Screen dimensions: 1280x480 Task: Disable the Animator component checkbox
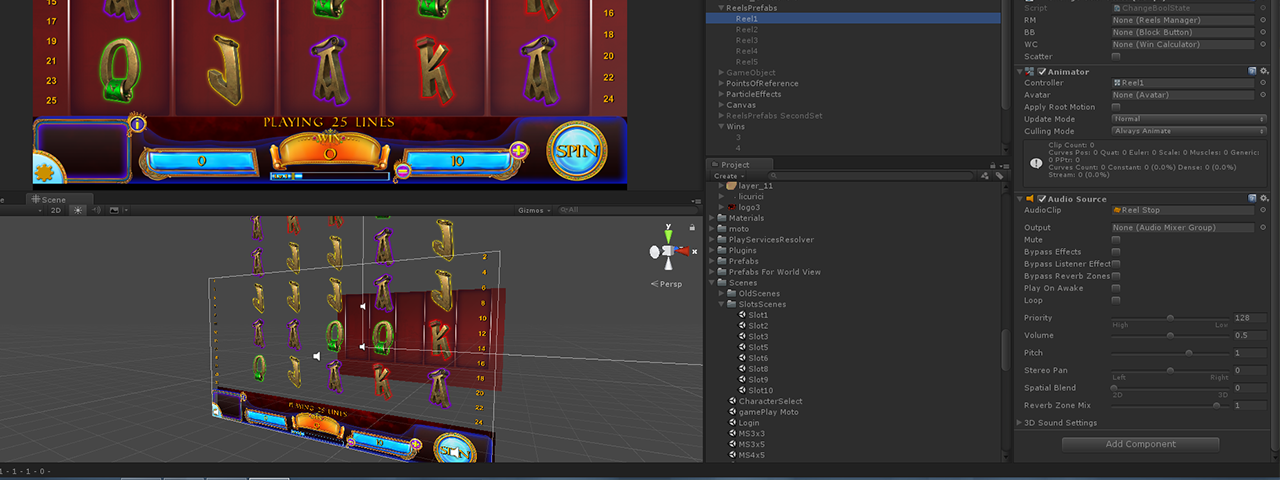[1042, 71]
